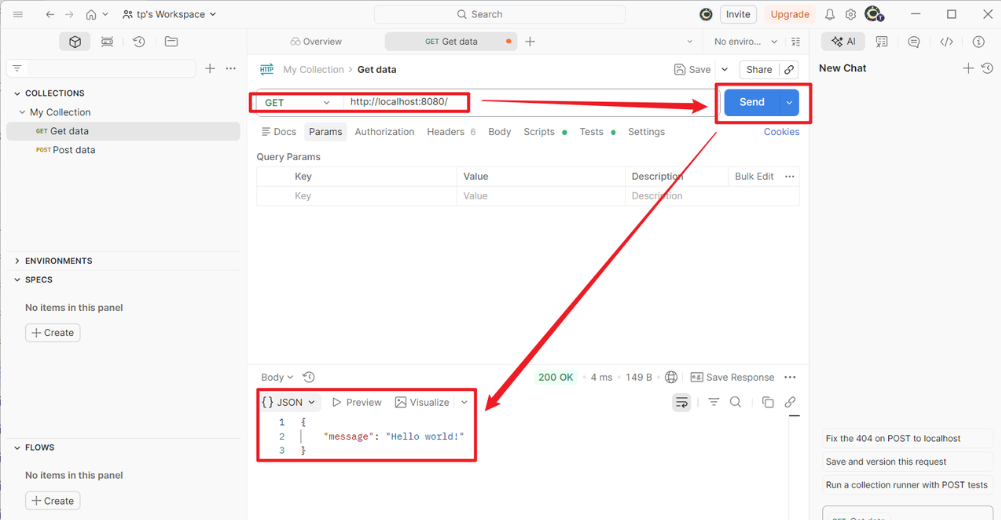Open the response Body dropdown
The width and height of the screenshot is (1001, 520).
coord(277,377)
